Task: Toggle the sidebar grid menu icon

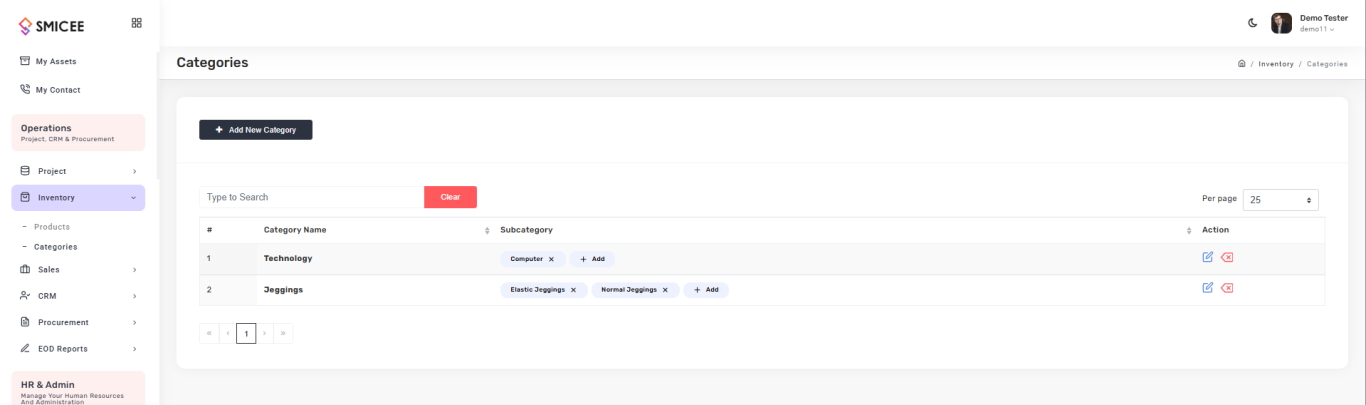Action: point(137,23)
